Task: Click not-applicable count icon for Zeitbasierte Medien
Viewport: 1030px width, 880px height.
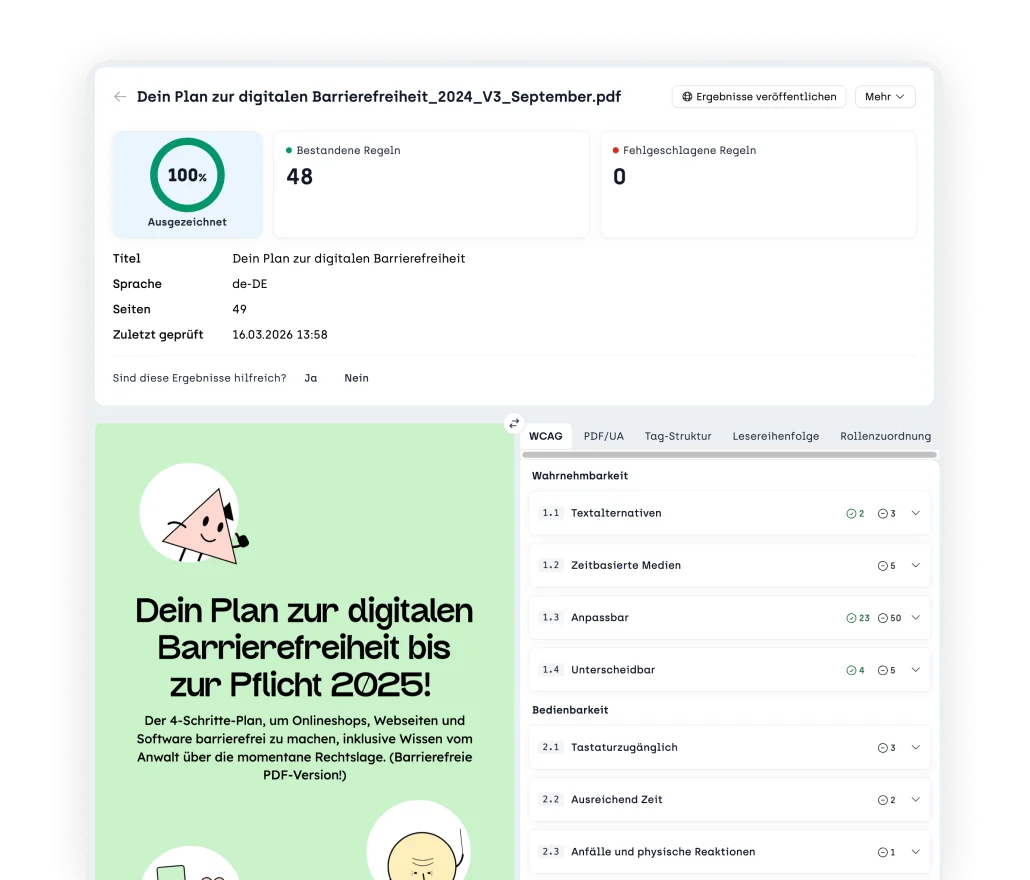Action: pos(883,566)
